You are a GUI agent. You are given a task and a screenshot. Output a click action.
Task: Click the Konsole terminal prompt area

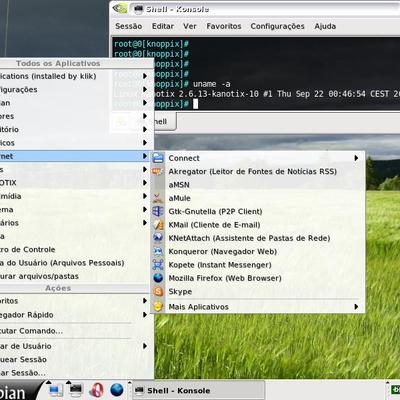256,73
